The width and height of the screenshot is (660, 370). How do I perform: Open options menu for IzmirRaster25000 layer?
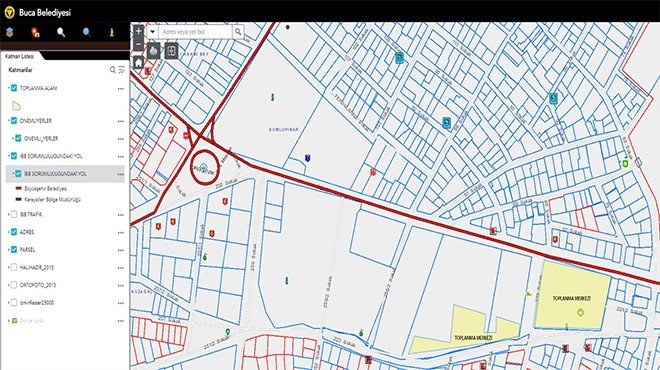121,303
